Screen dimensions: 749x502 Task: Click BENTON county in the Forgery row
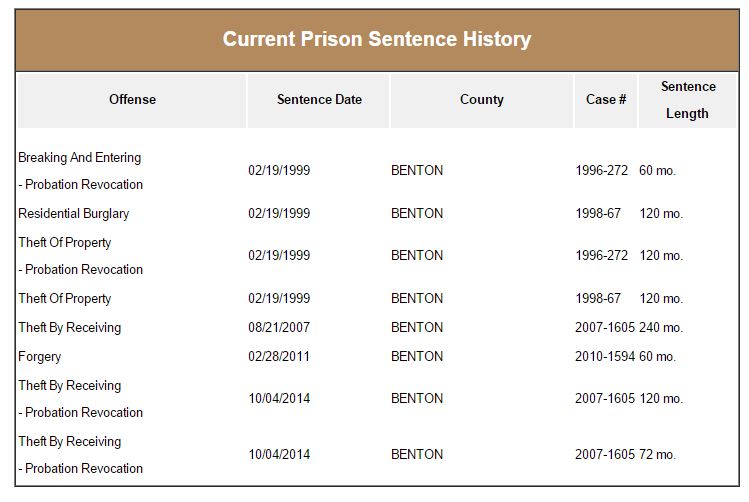(x=417, y=357)
